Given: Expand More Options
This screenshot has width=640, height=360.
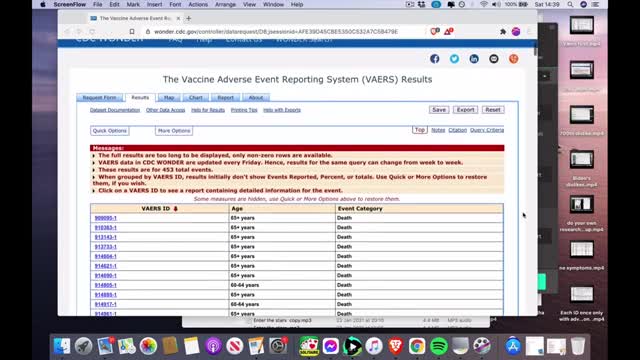Looking at the screenshot, I should click(x=174, y=131).
